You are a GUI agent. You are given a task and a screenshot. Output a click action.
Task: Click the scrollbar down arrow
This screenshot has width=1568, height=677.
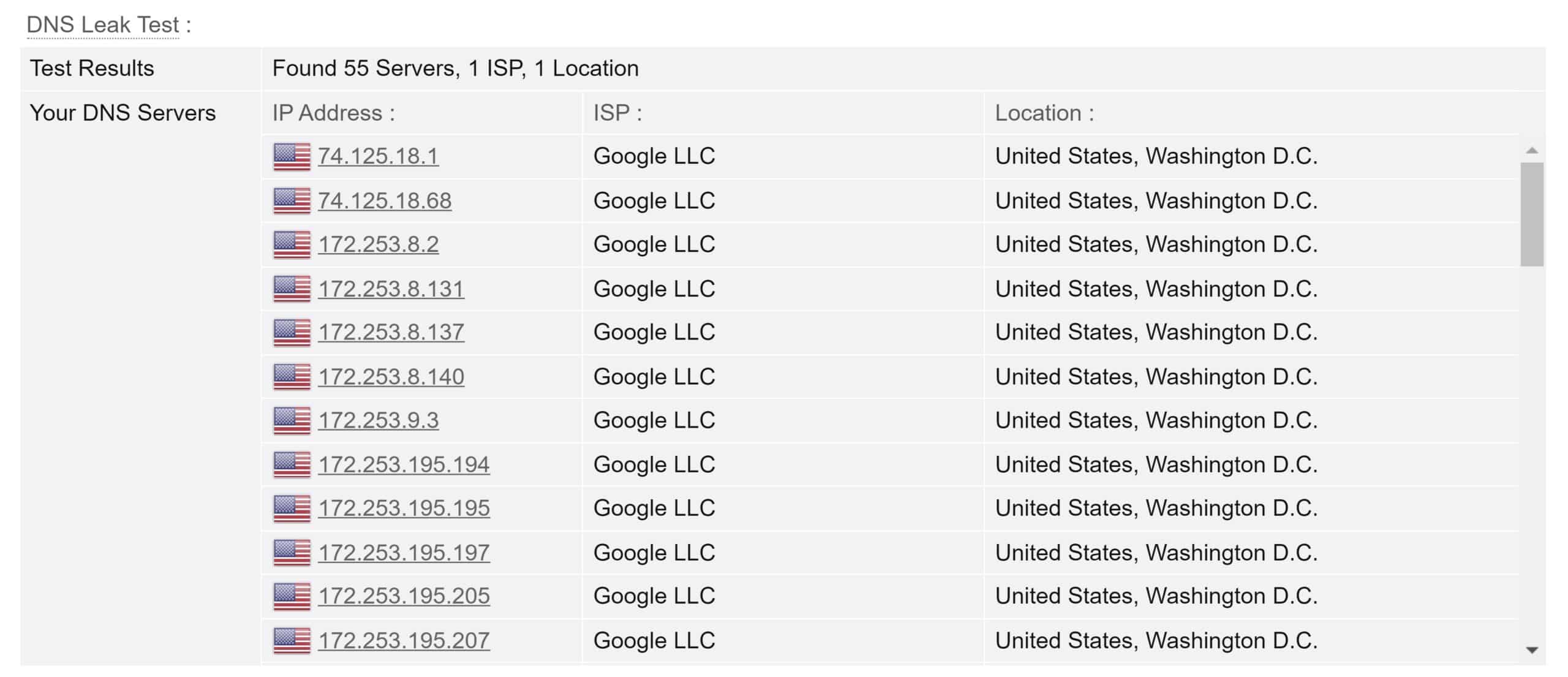pos(1532,651)
